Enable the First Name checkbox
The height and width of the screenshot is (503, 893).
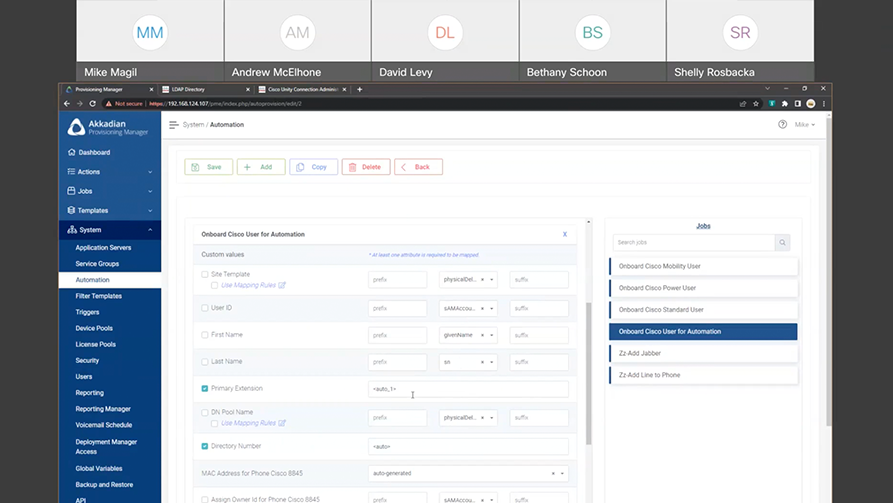tap(205, 335)
